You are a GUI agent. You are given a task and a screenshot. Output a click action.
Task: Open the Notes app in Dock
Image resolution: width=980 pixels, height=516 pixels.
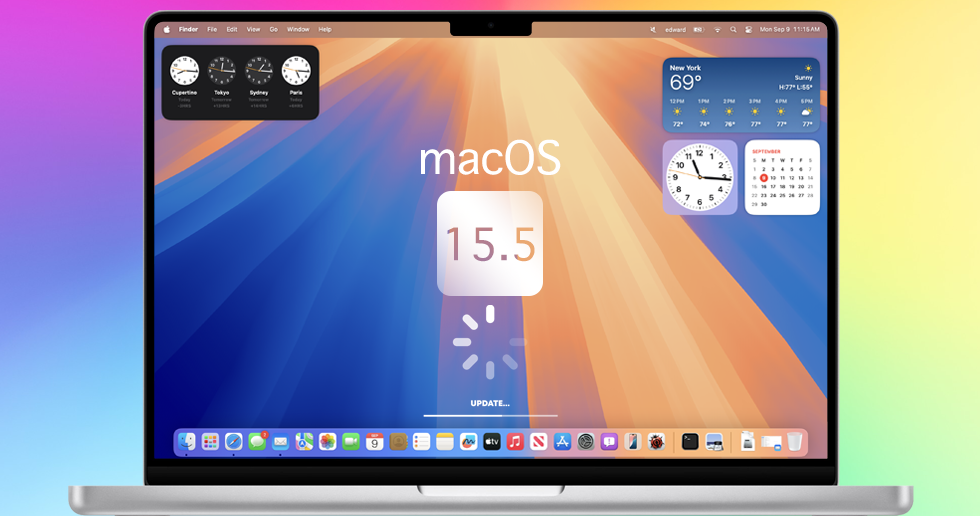445,442
